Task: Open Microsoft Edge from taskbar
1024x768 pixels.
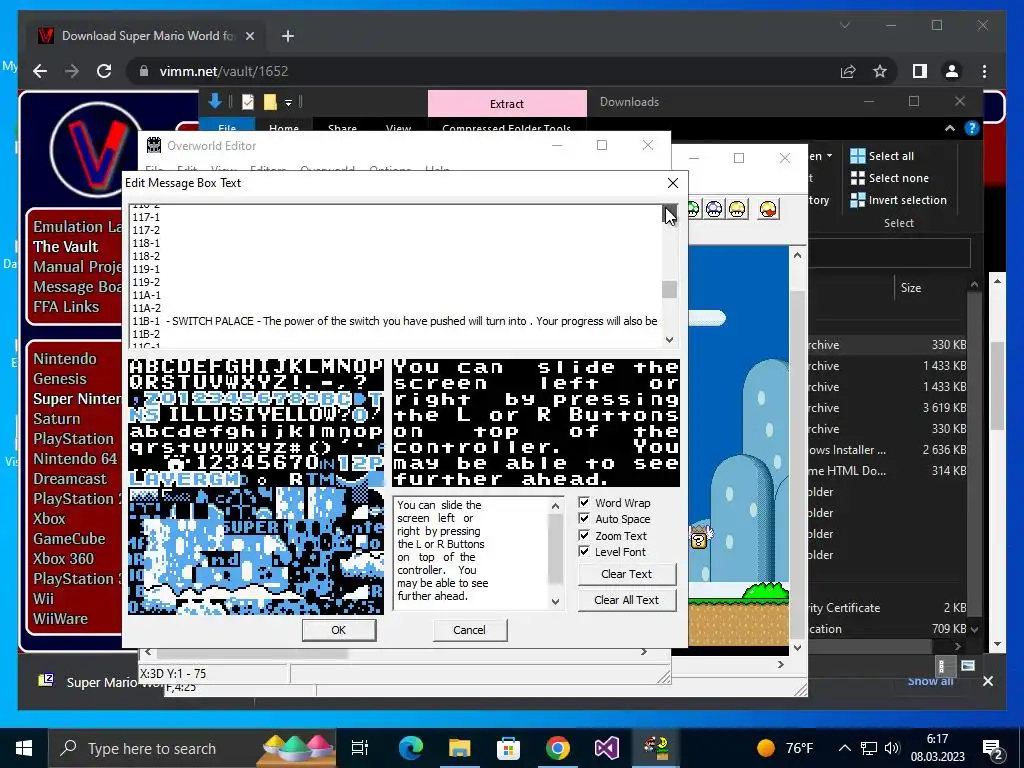Action: point(411,748)
